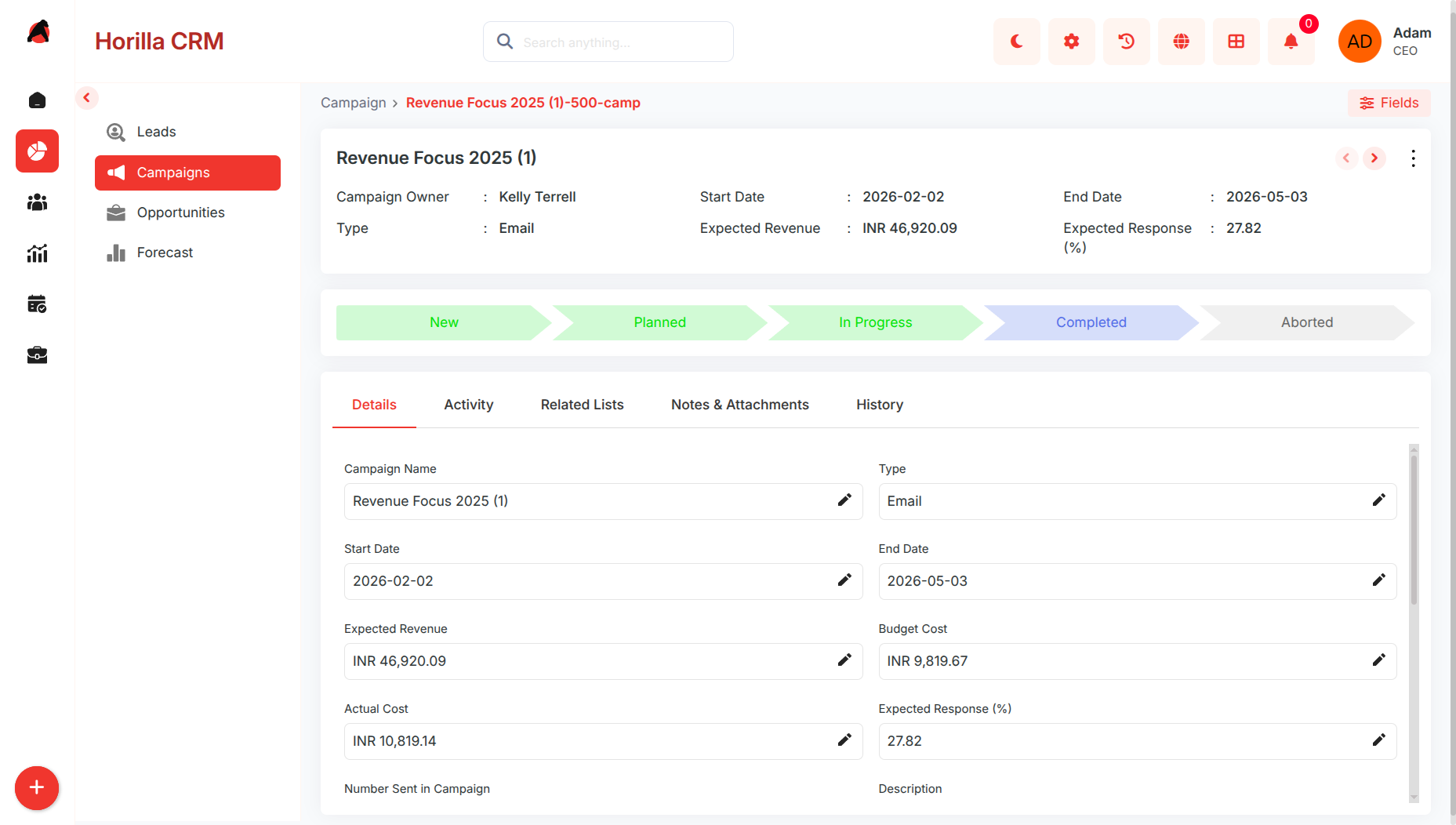
Task: Open Opportunities in the sidebar
Action: [187, 213]
